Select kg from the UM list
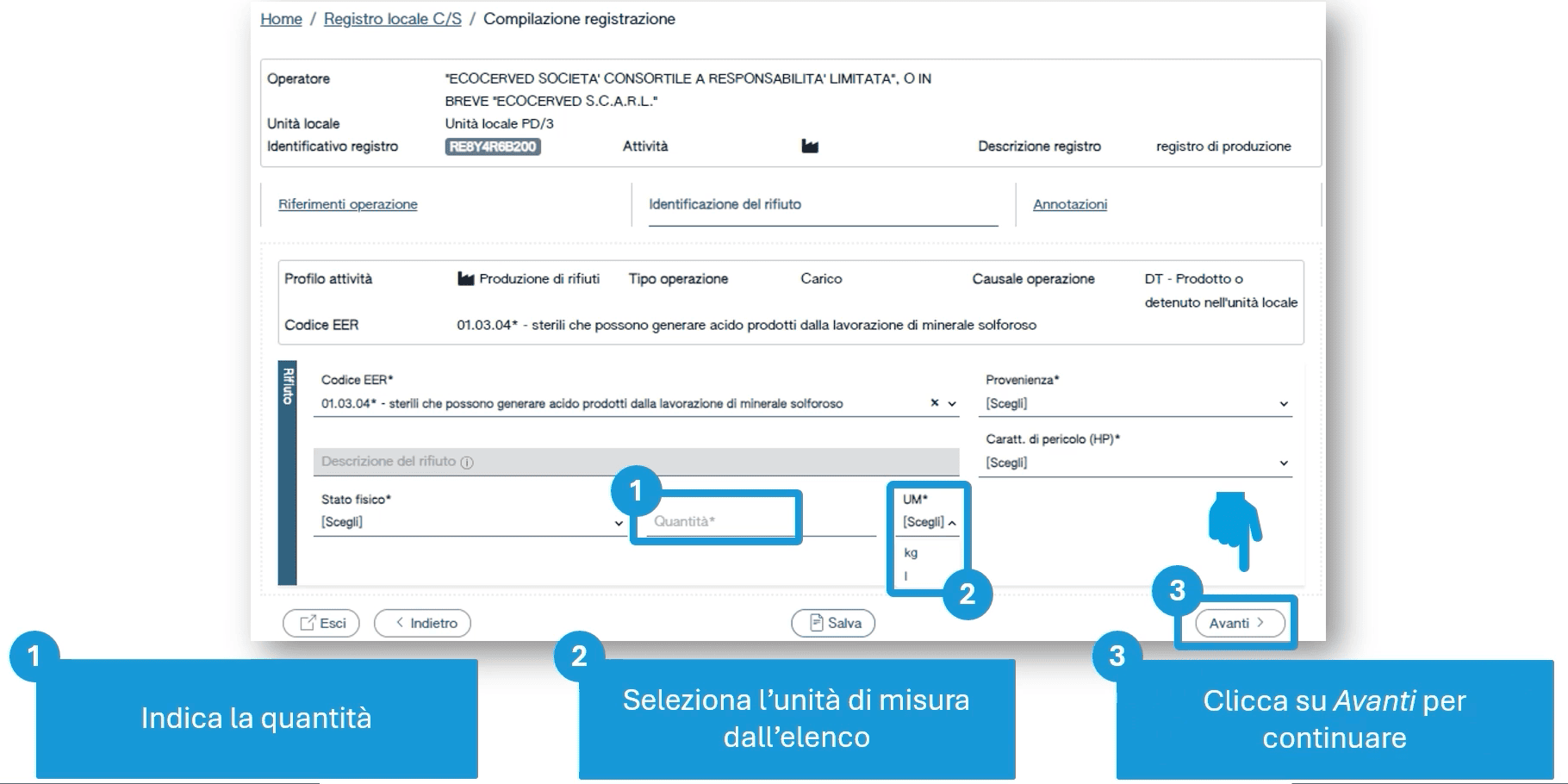The width and height of the screenshot is (1568, 784). coord(912,553)
